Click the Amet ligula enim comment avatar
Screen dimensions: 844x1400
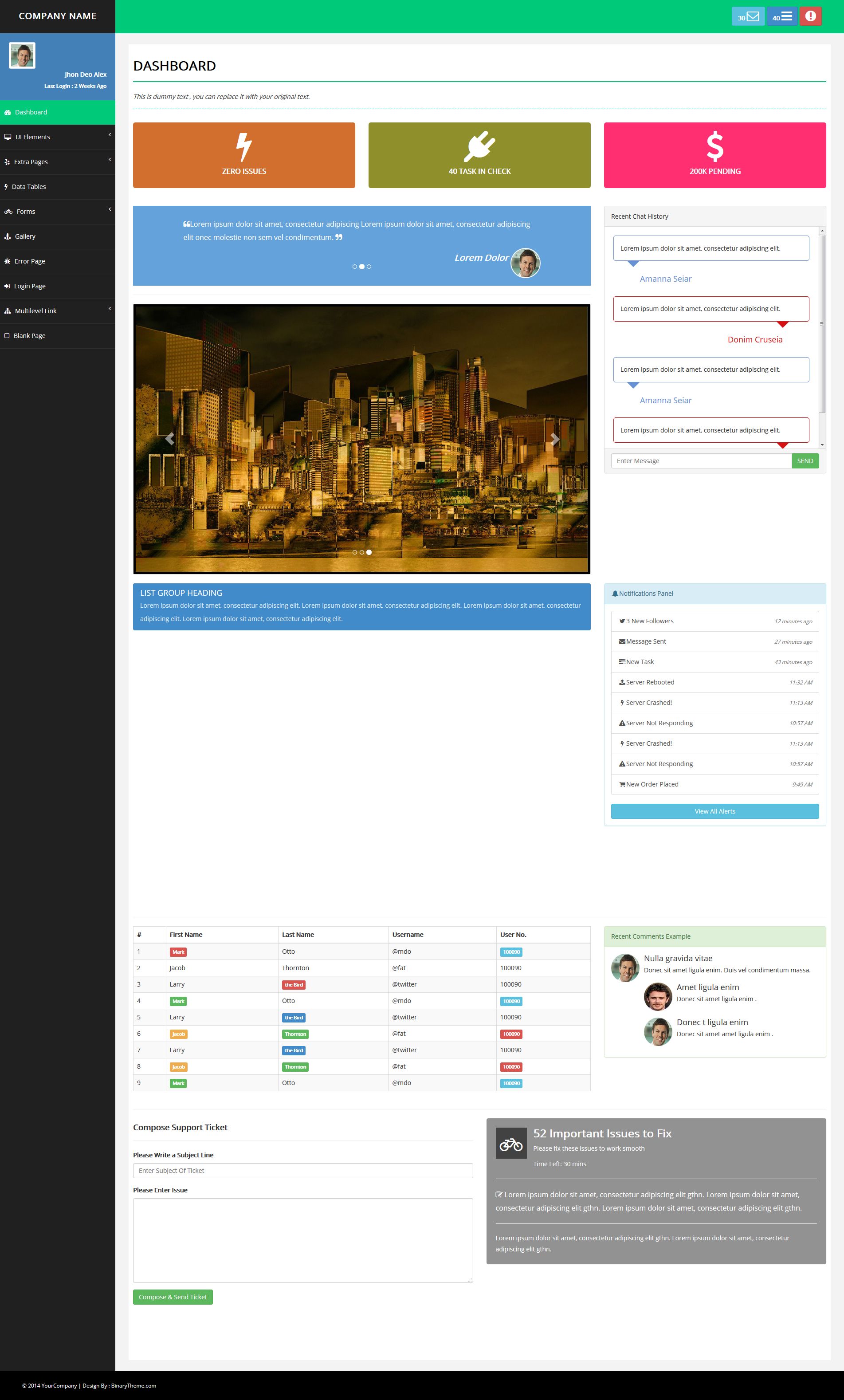[x=658, y=997]
